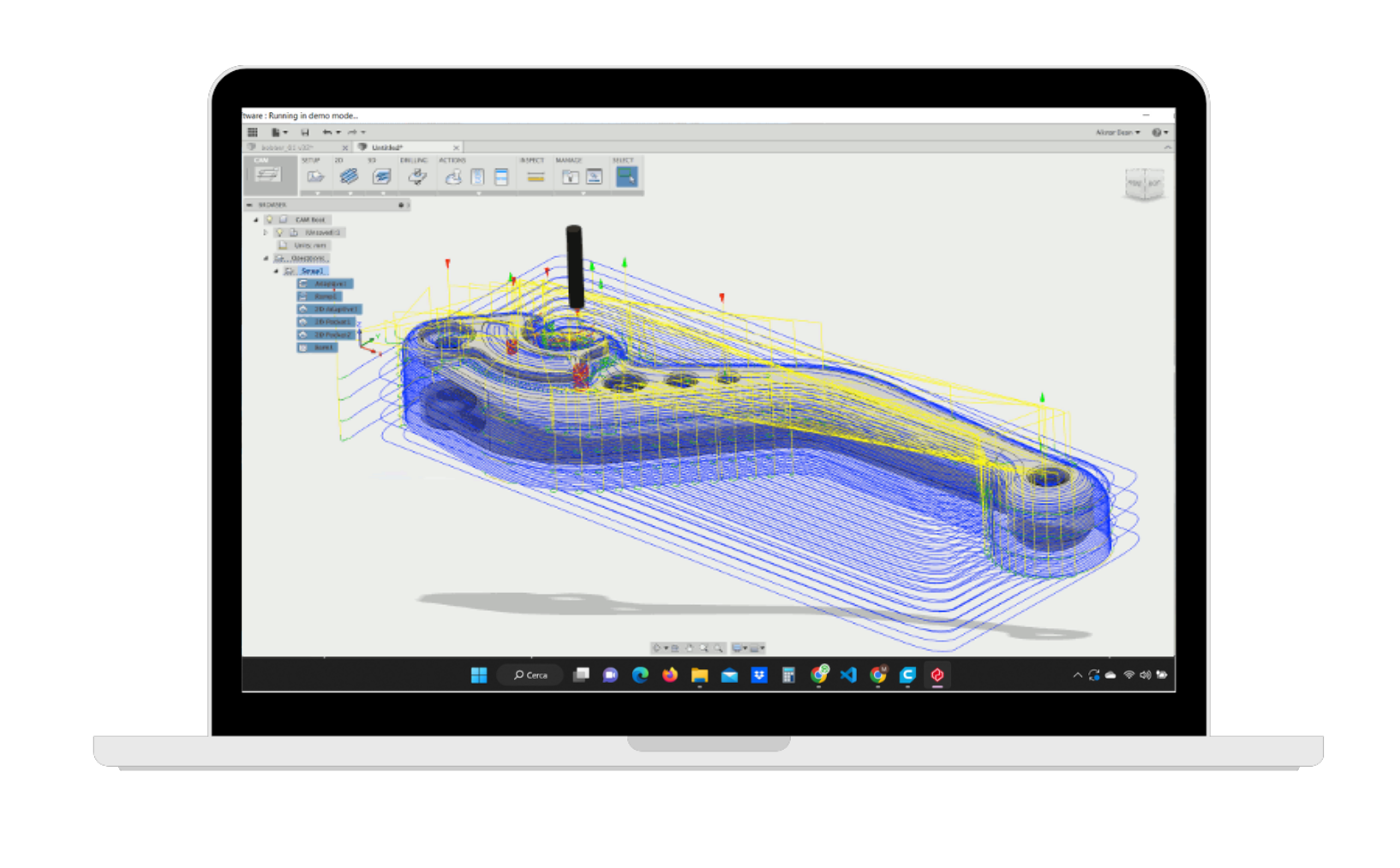Click the Setup Sheet icon under Actions
The image size is (1400, 868).
point(501,177)
